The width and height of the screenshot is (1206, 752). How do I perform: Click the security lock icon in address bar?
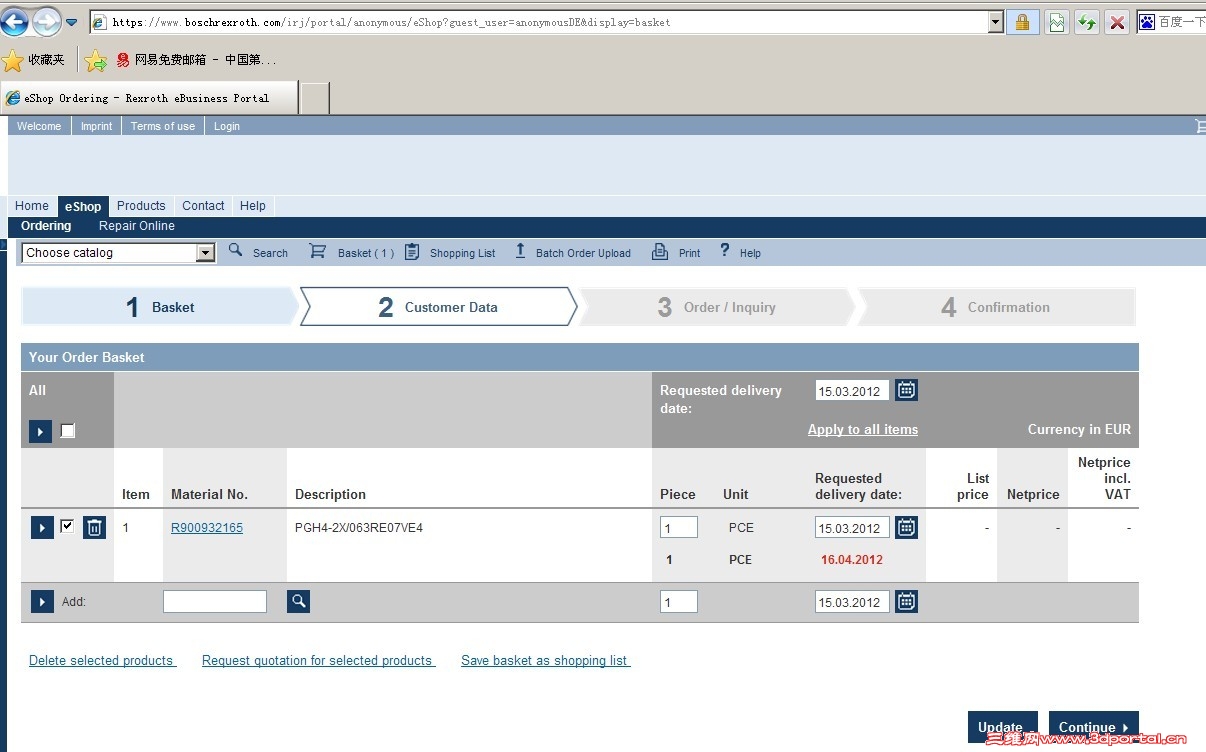[x=1022, y=22]
